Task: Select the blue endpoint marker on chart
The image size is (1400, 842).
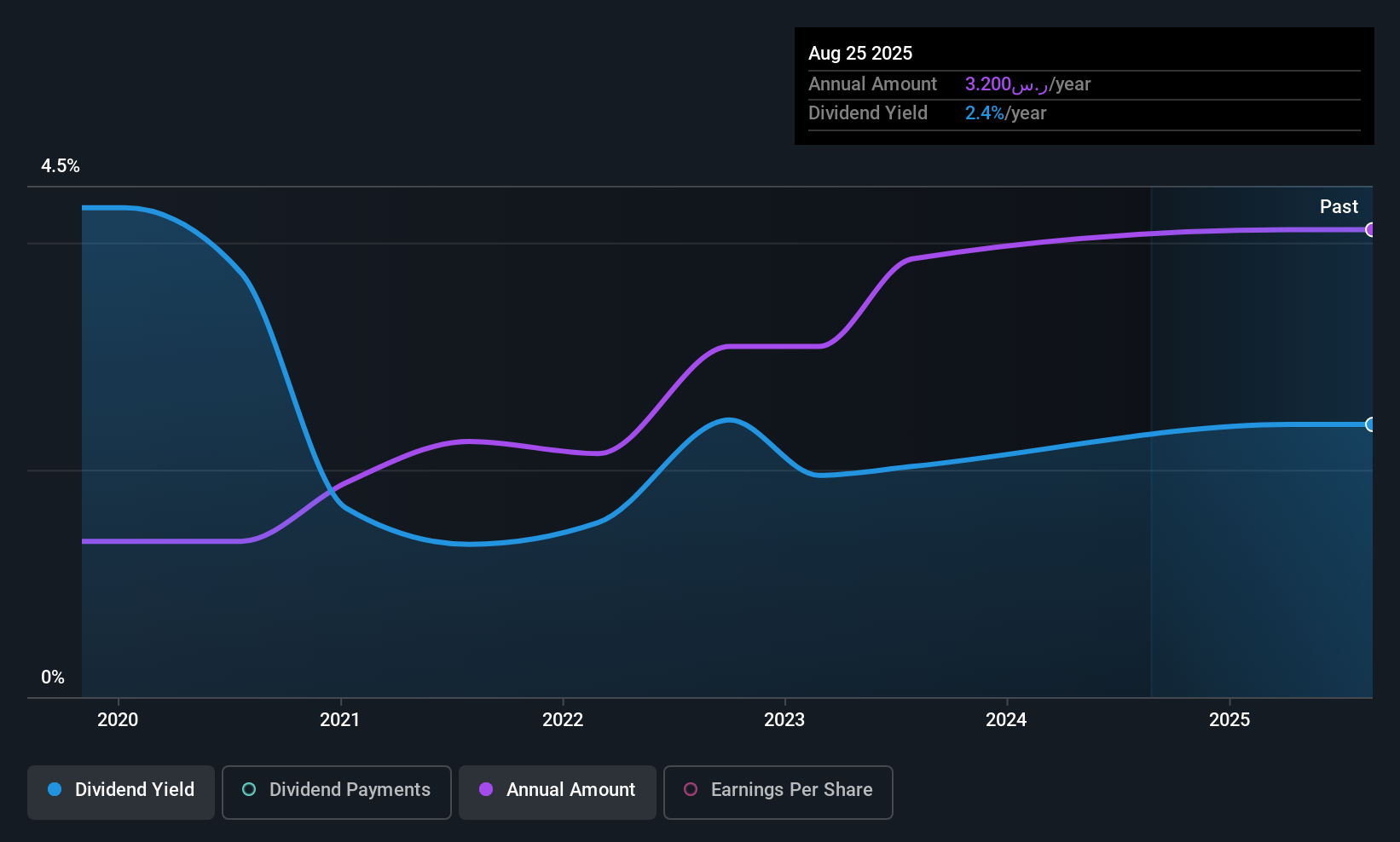Action: point(1370,424)
